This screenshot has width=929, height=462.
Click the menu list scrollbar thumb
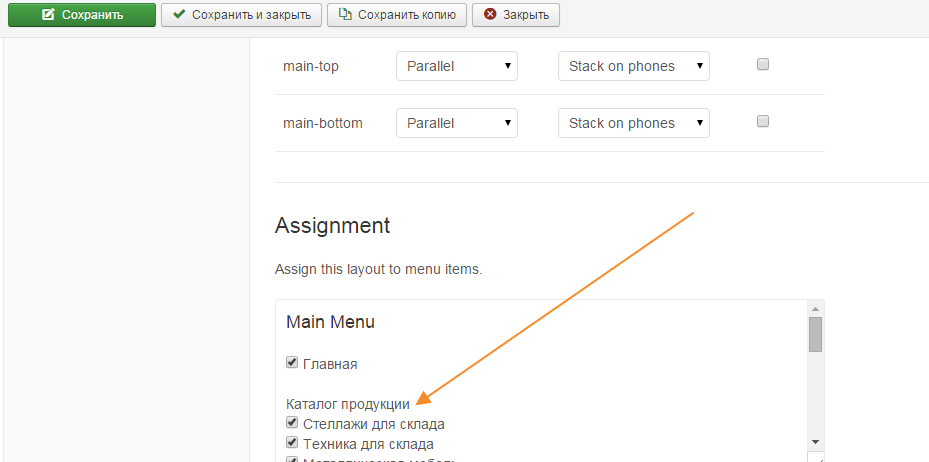(x=815, y=335)
